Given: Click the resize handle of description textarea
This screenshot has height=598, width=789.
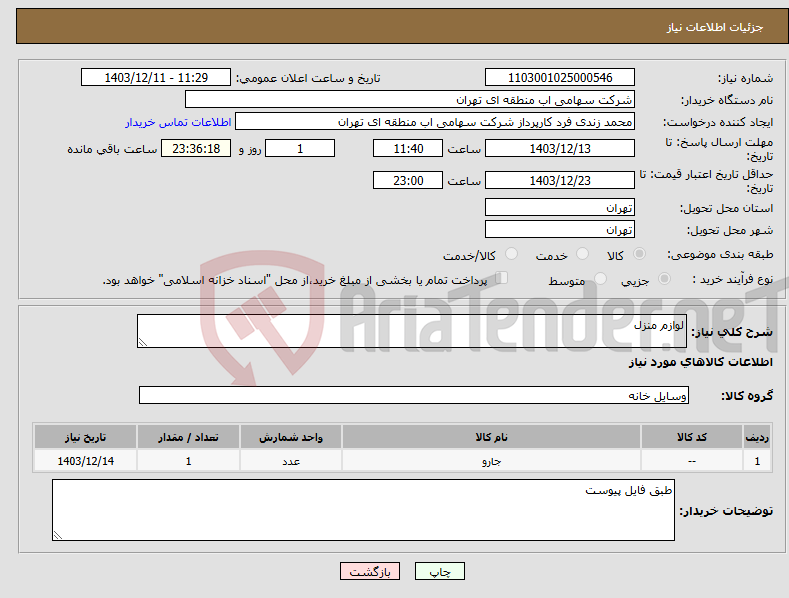Looking at the screenshot, I should pyautogui.click(x=143, y=342).
